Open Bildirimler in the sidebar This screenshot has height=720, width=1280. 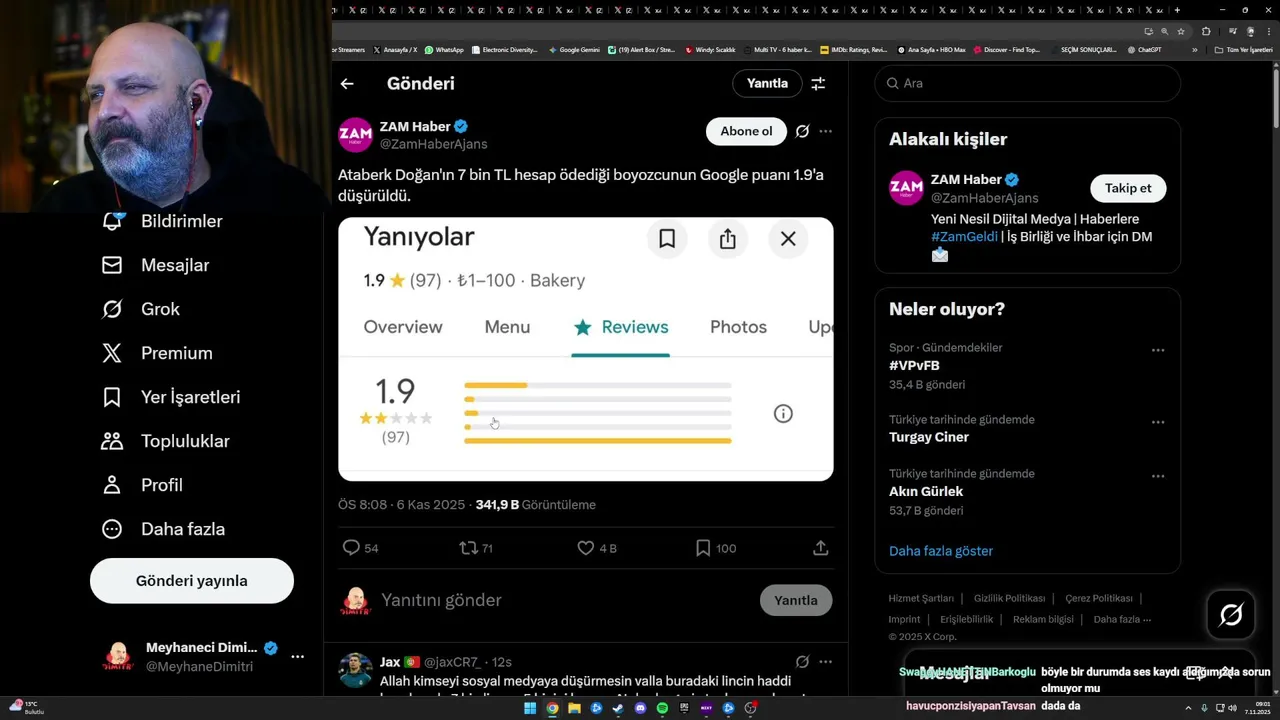[x=163, y=221]
